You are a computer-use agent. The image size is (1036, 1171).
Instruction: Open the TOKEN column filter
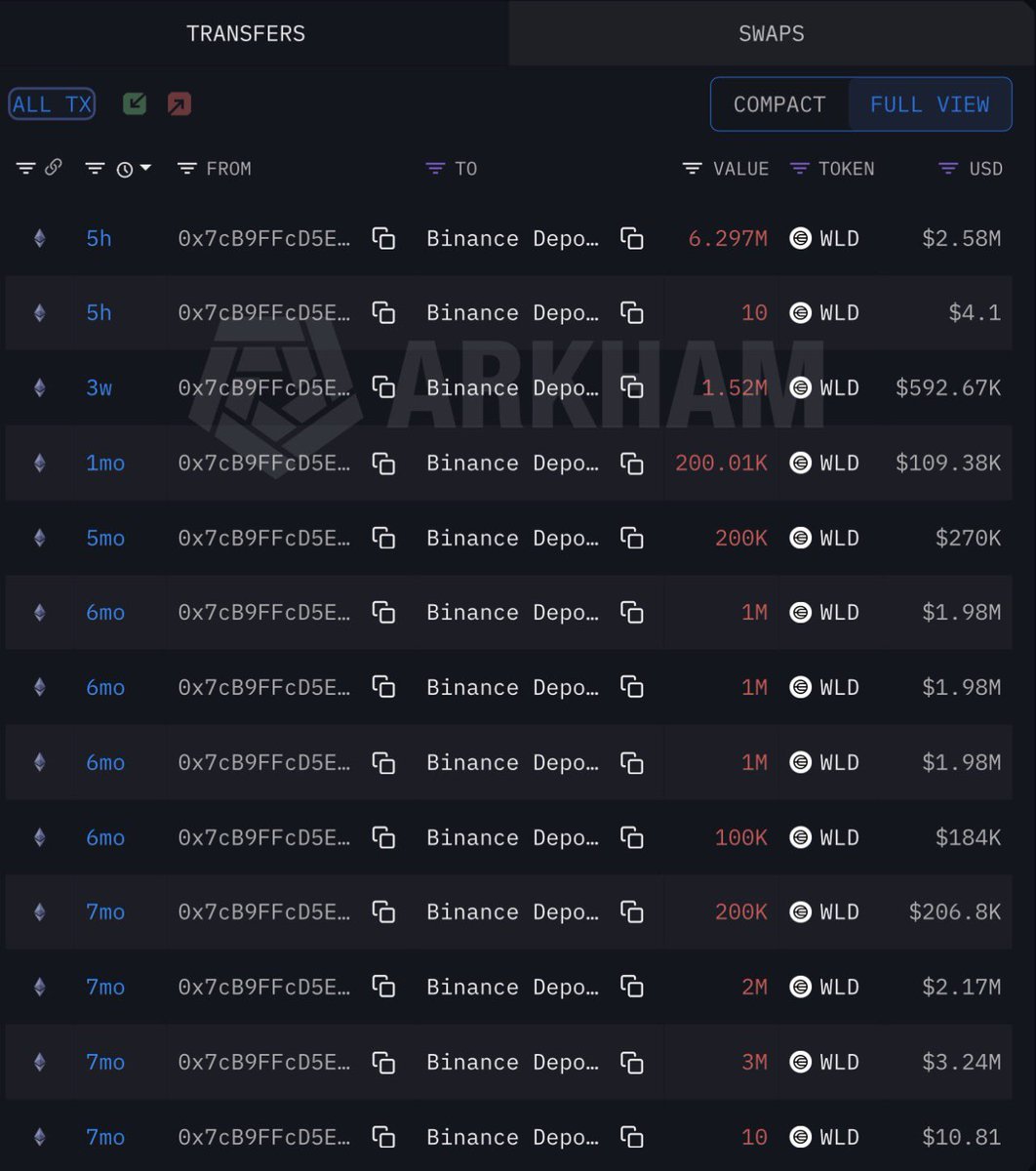click(x=800, y=169)
